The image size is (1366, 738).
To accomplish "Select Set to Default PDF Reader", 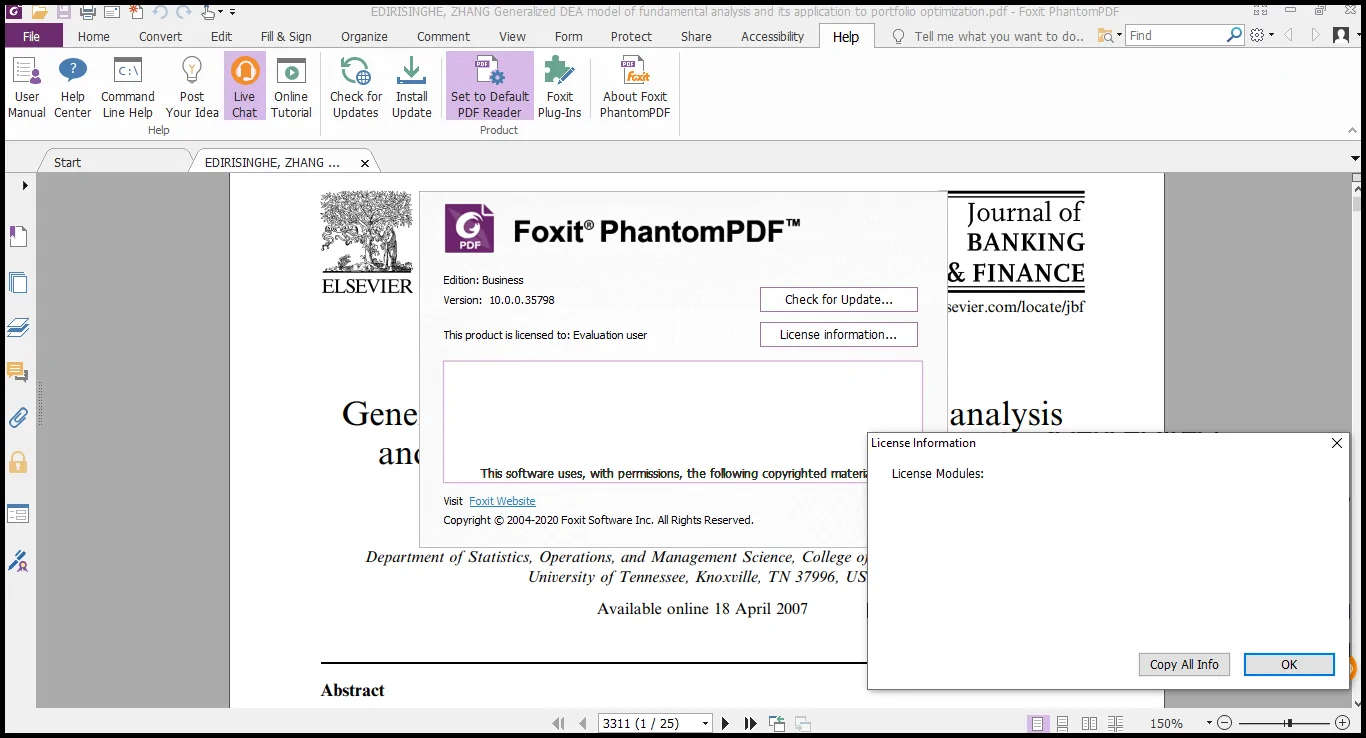I will [x=489, y=86].
